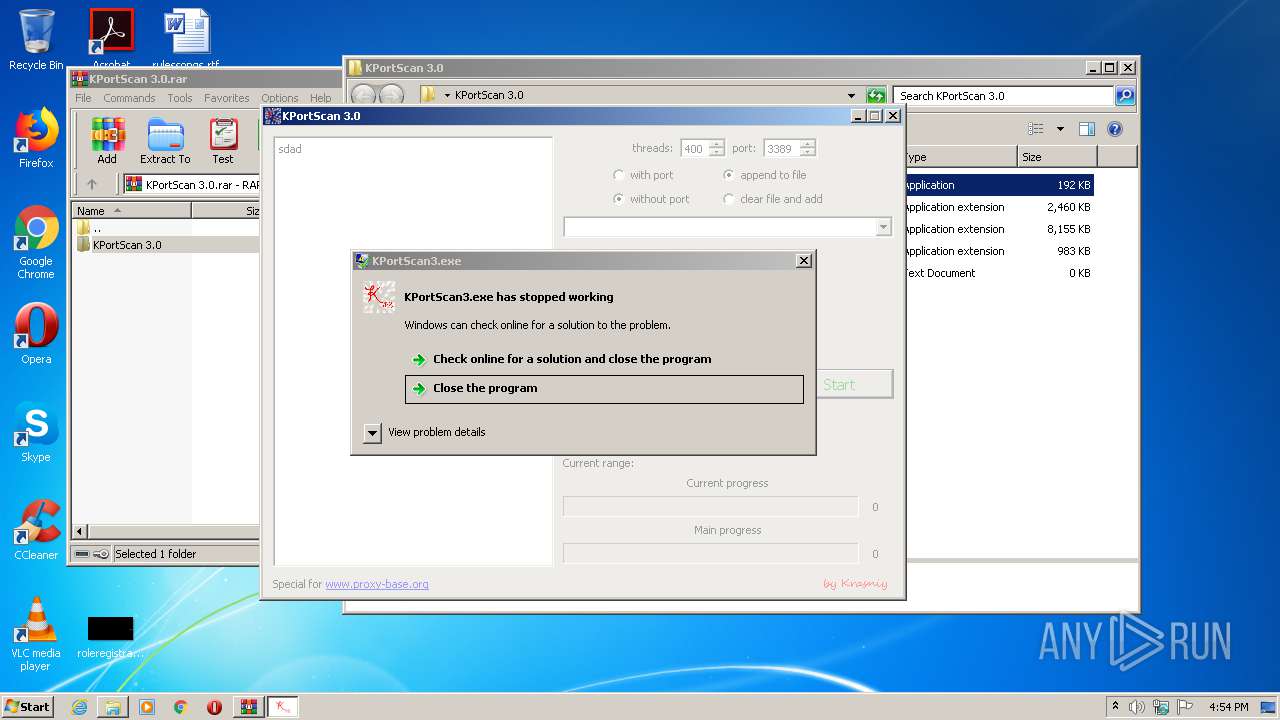Click the Explorer refresh button
Image resolution: width=1280 pixels, height=720 pixels.
tap(876, 96)
